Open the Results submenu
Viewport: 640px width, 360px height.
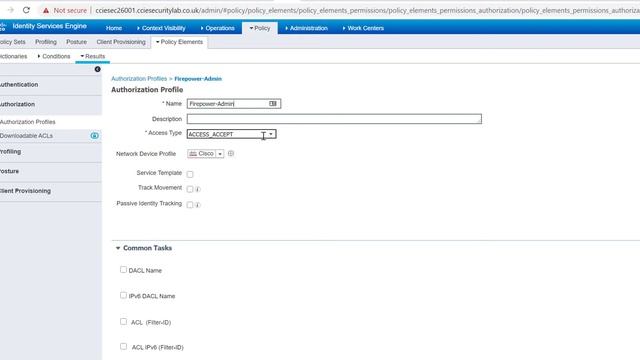point(93,56)
